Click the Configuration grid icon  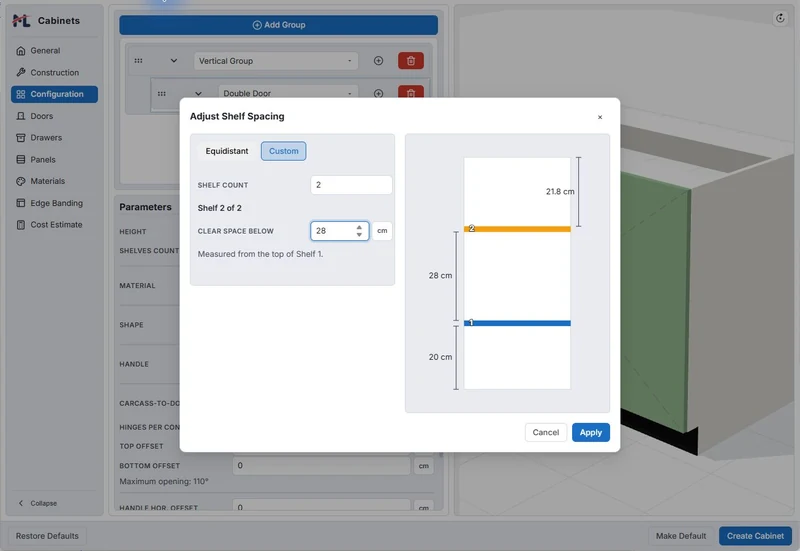(x=20, y=94)
